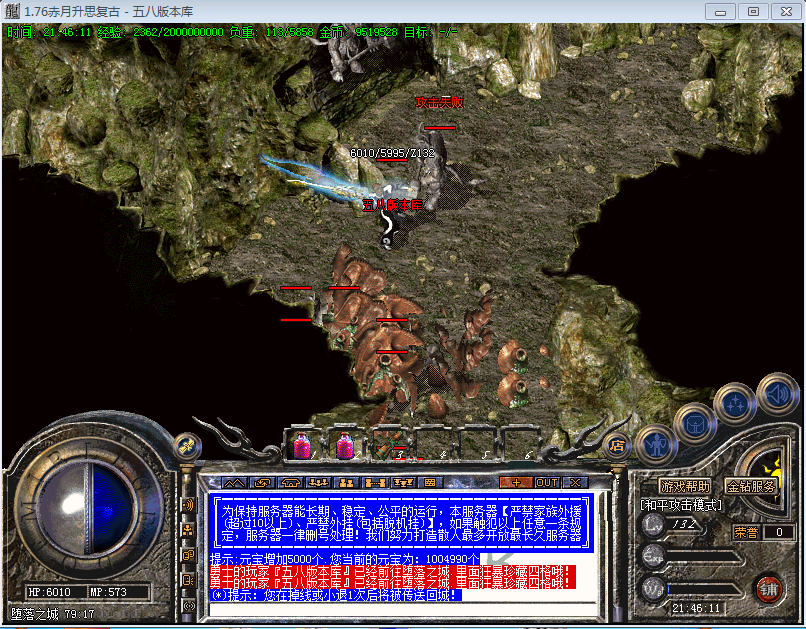This screenshot has height=629, width=806.
Task: Click the three-trophy icon in chat toolbar
Action: (x=403, y=483)
